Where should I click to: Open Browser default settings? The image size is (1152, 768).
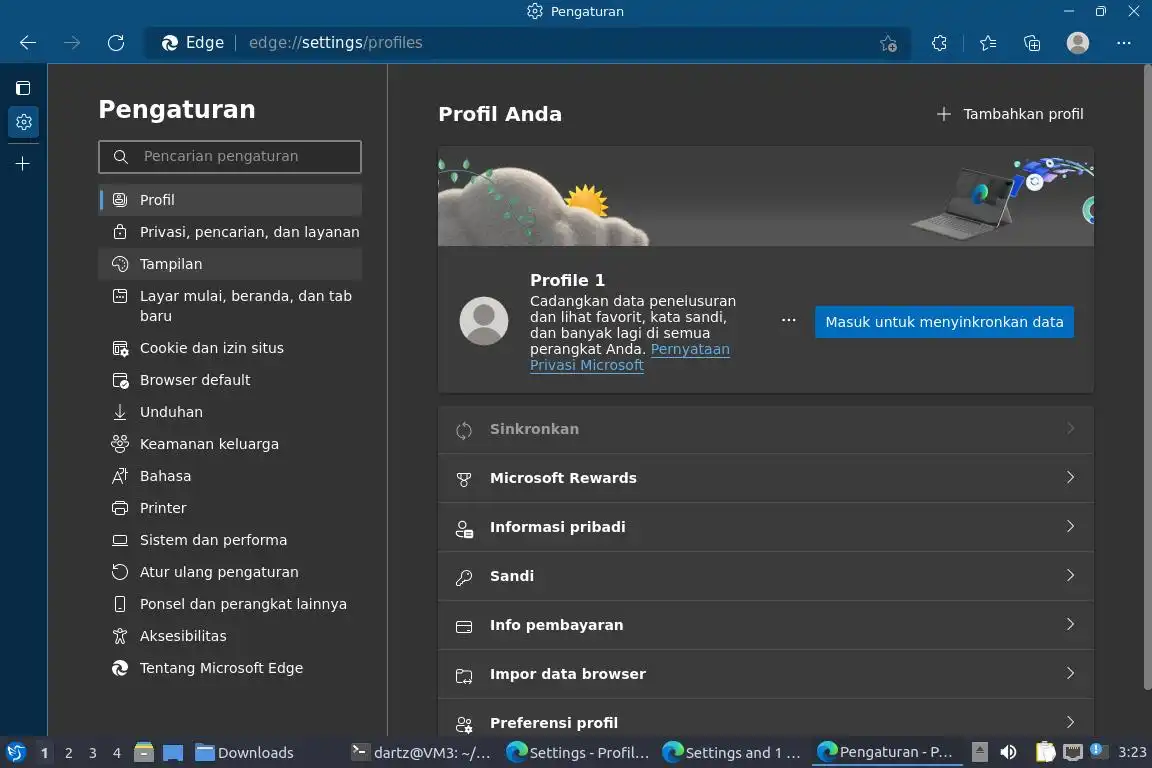click(230, 380)
